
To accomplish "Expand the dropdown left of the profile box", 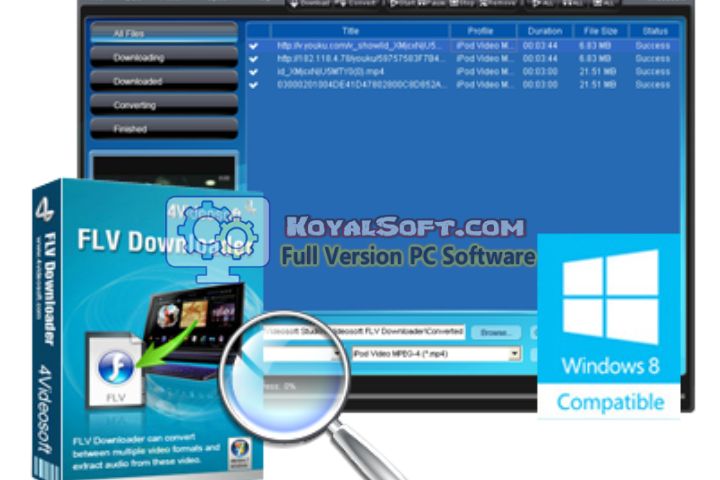I will click(338, 354).
